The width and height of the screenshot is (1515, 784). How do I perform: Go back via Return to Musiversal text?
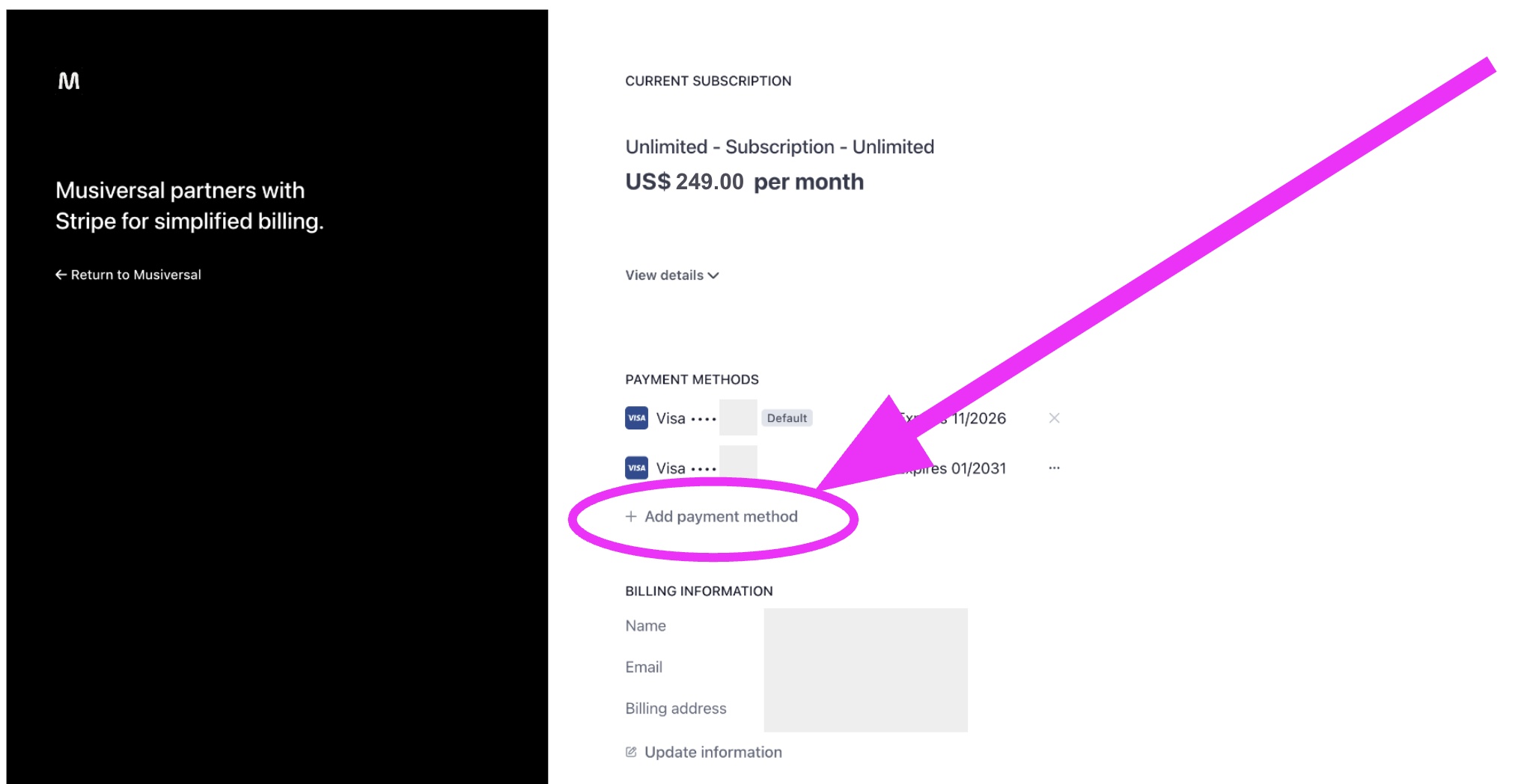point(135,275)
